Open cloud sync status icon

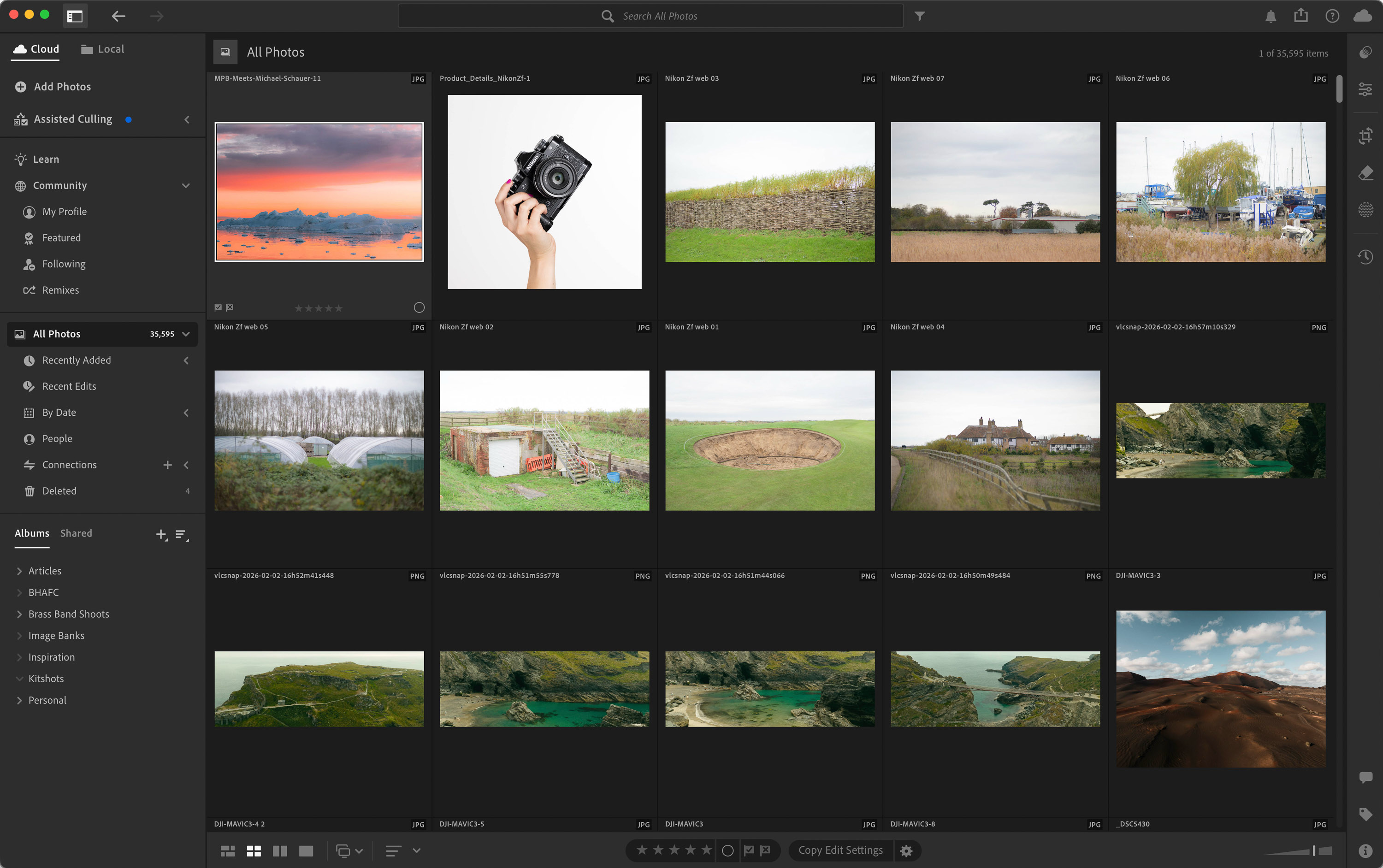[1362, 16]
